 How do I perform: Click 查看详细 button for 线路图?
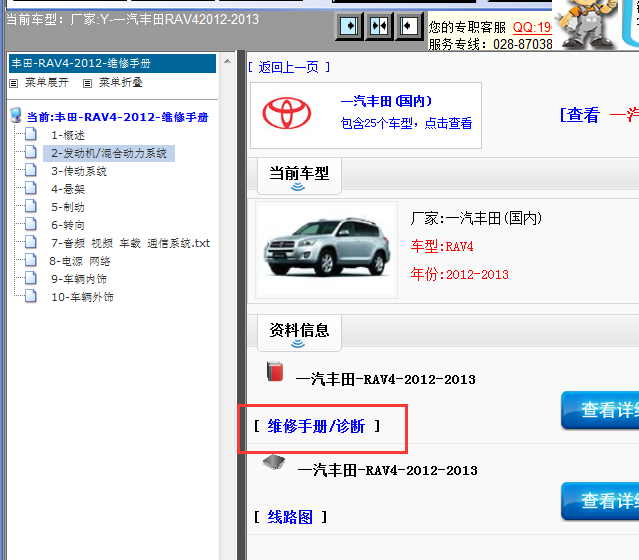coord(600,501)
